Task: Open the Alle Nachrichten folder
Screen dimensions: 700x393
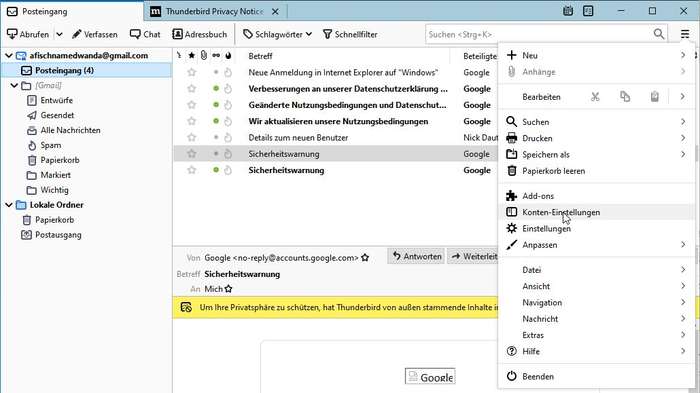Action: point(70,130)
